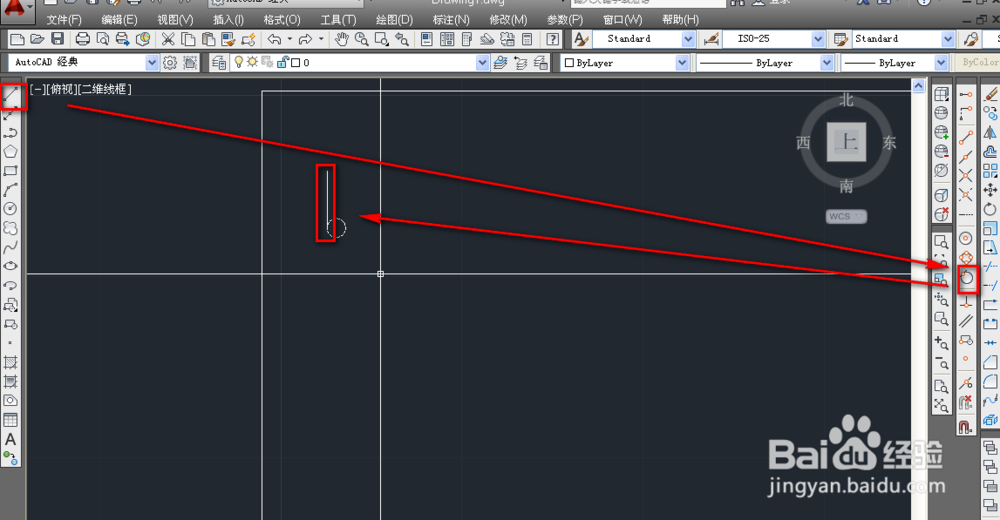Open Object Snap Settings magnet icon

click(966, 426)
